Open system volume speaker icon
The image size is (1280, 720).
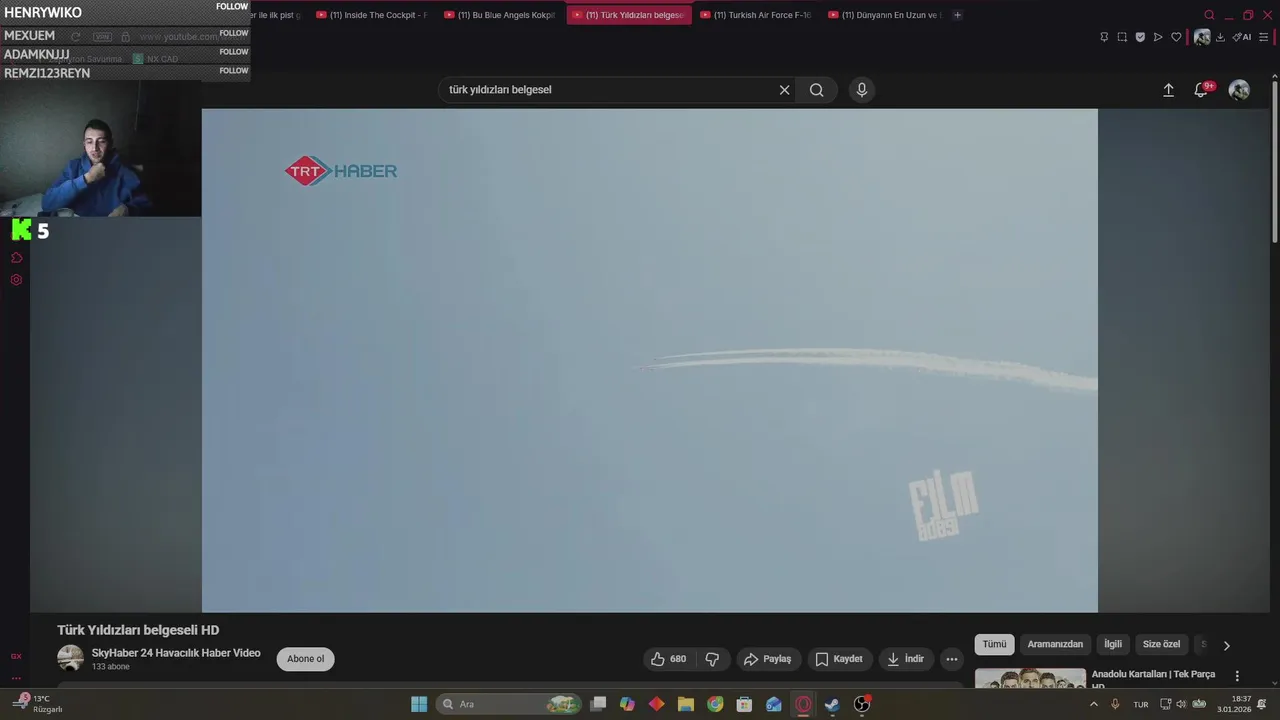[x=1181, y=704]
